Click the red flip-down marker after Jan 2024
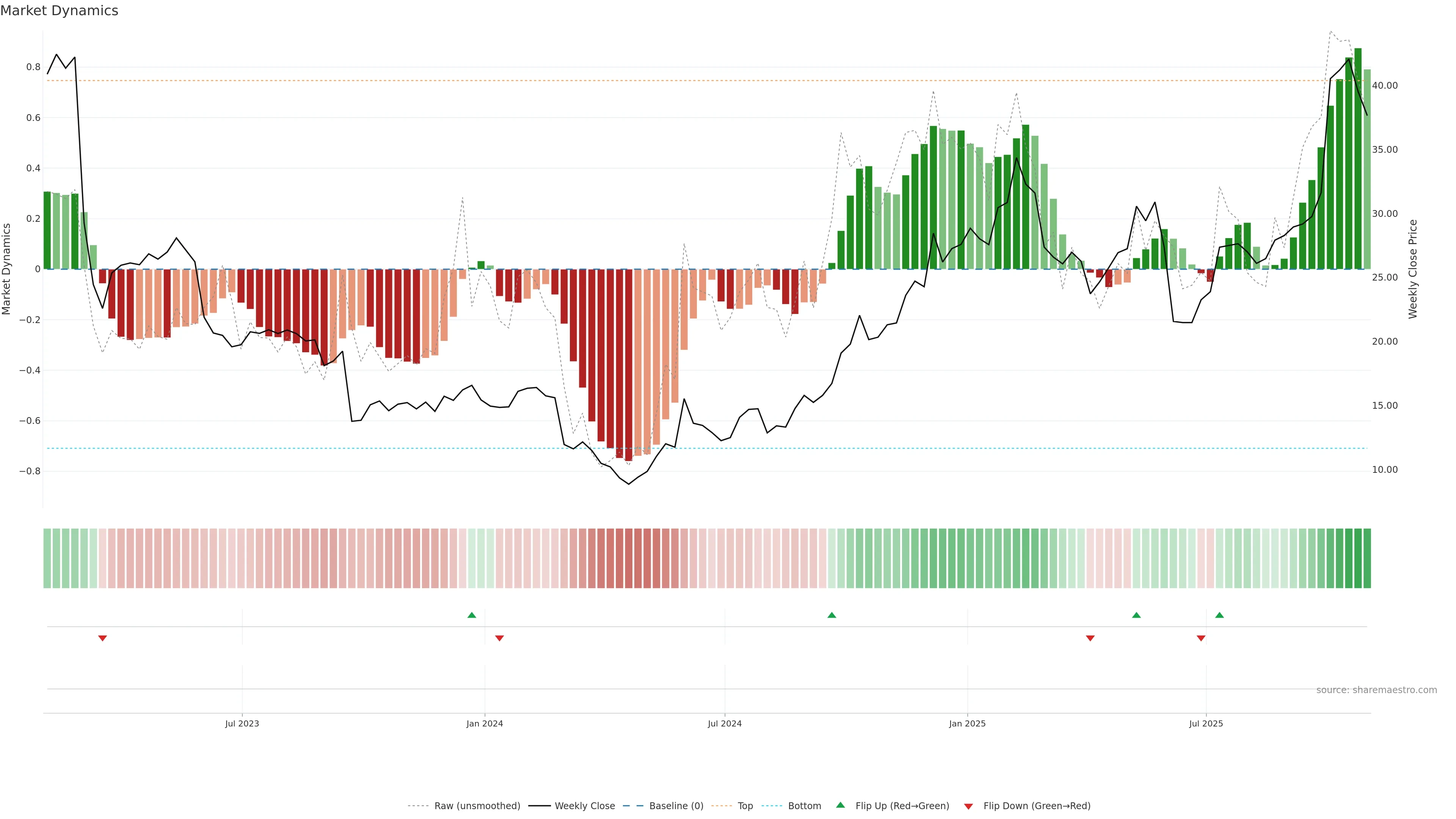1456x819 pixels. click(499, 638)
